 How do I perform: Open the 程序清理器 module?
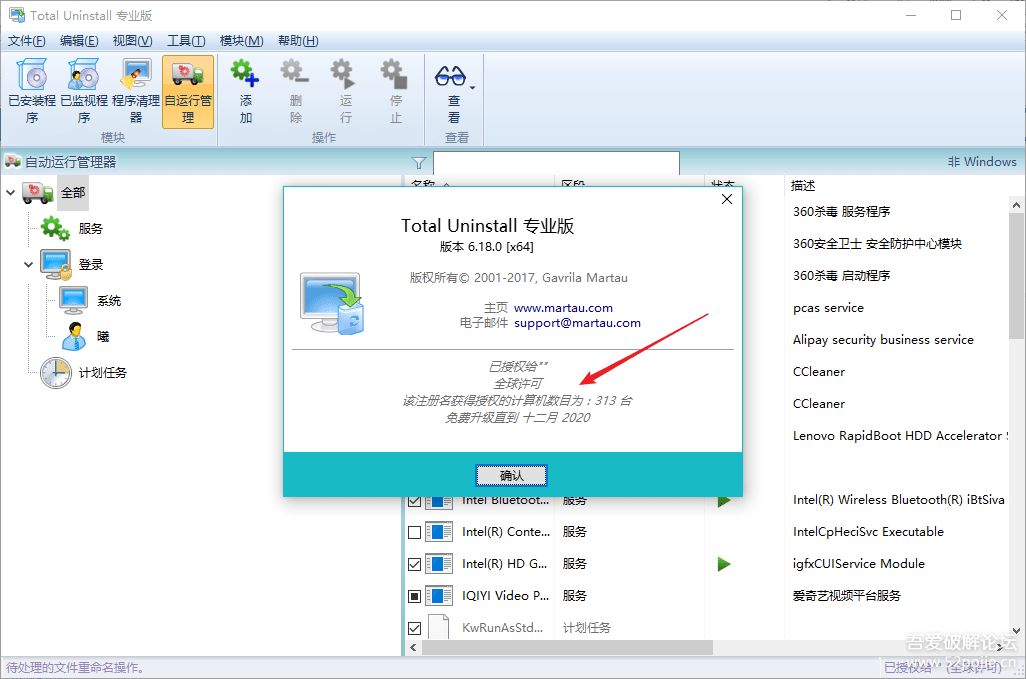pyautogui.click(x=136, y=92)
